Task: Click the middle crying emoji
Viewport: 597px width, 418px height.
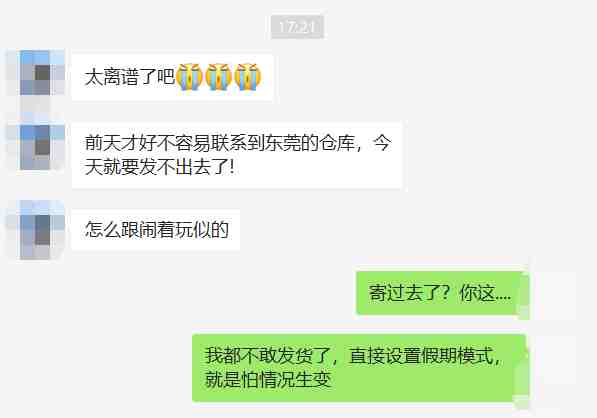Action: coord(219,77)
